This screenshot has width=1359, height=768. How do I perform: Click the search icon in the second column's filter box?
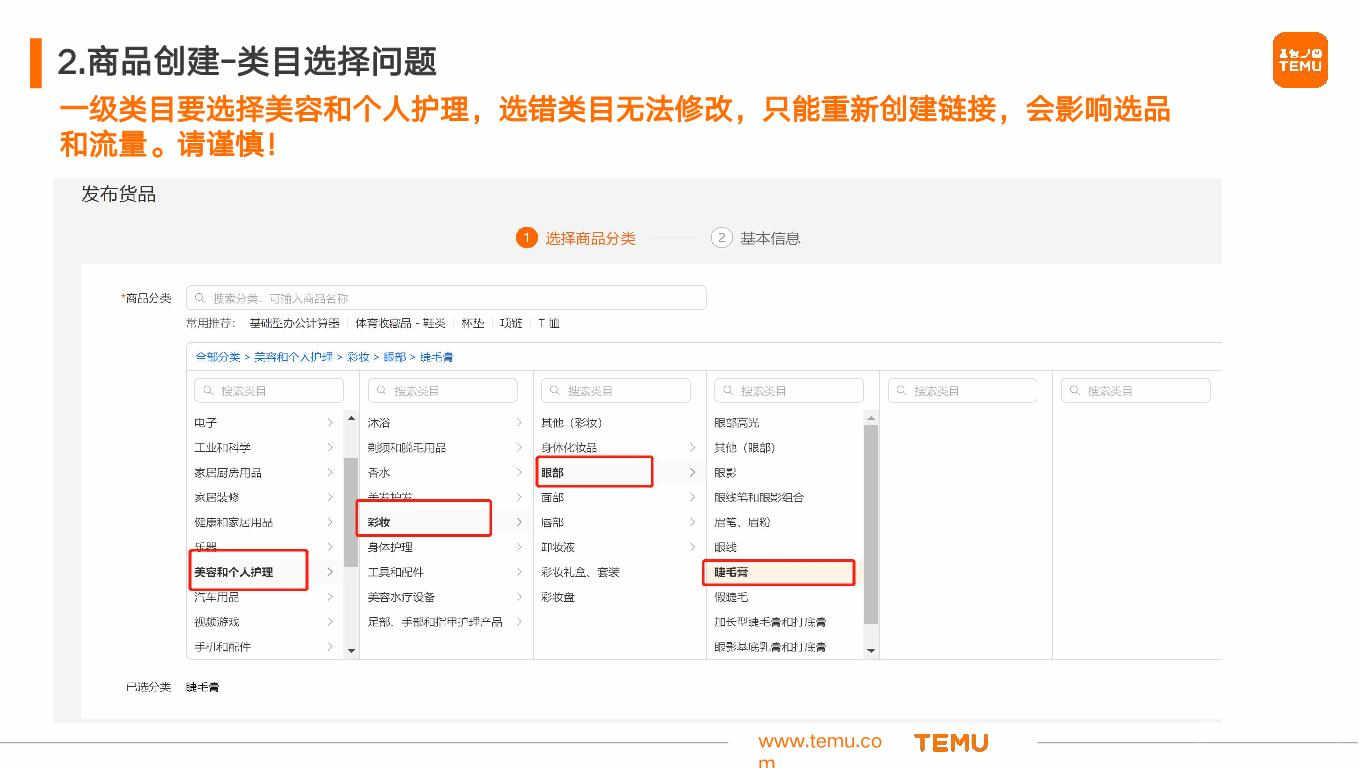[x=381, y=391]
